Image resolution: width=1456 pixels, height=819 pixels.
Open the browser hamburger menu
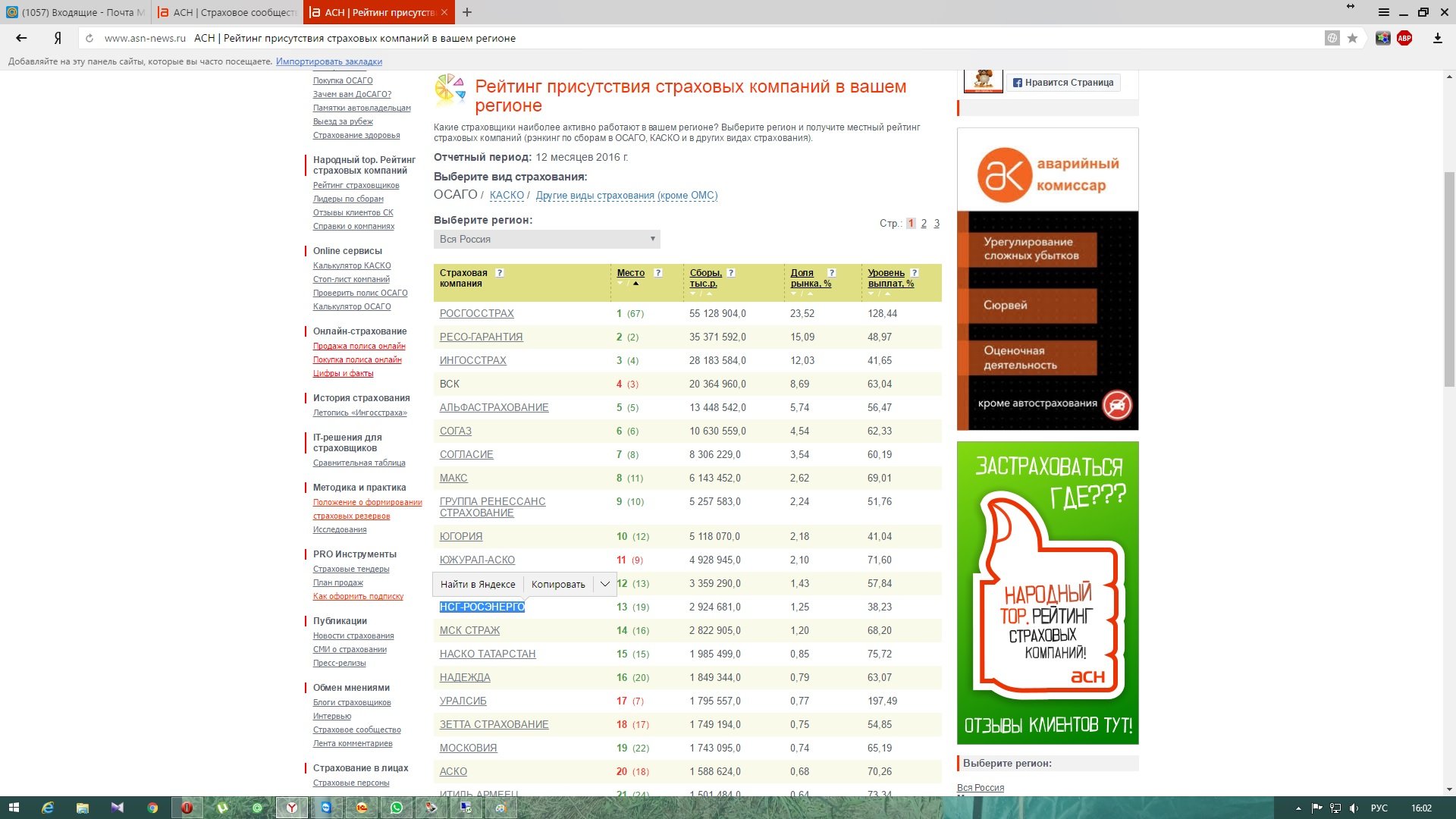pos(1384,12)
